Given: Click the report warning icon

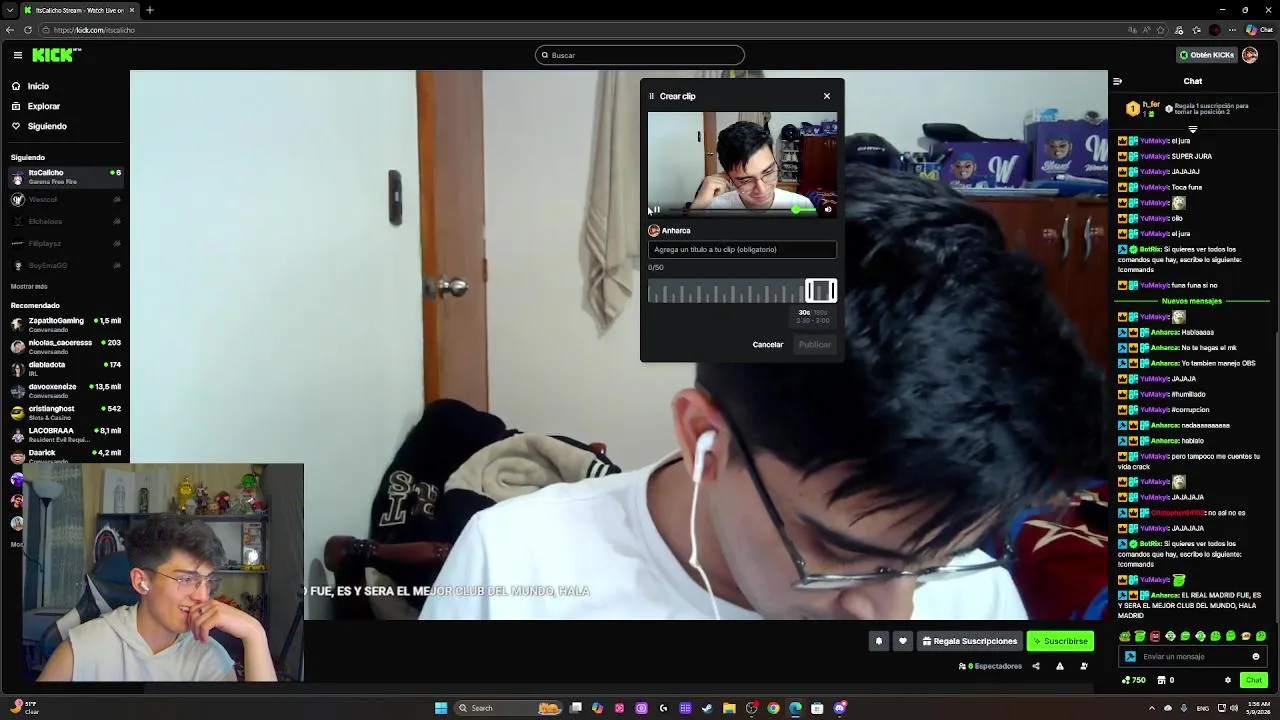Looking at the screenshot, I should pyautogui.click(x=1060, y=666).
